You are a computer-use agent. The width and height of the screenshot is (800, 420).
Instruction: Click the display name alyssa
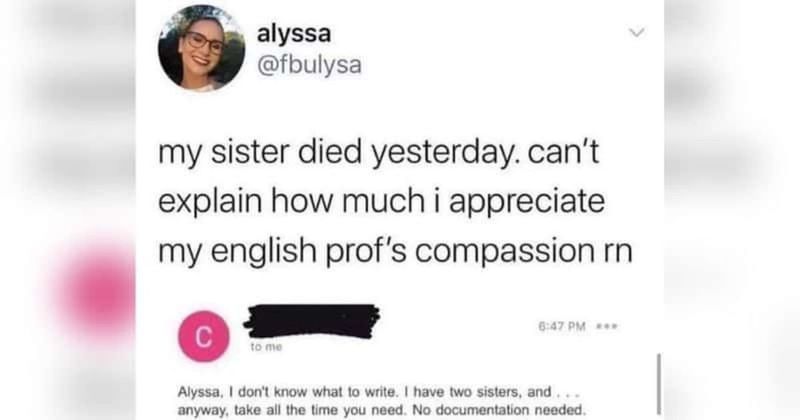294,34
